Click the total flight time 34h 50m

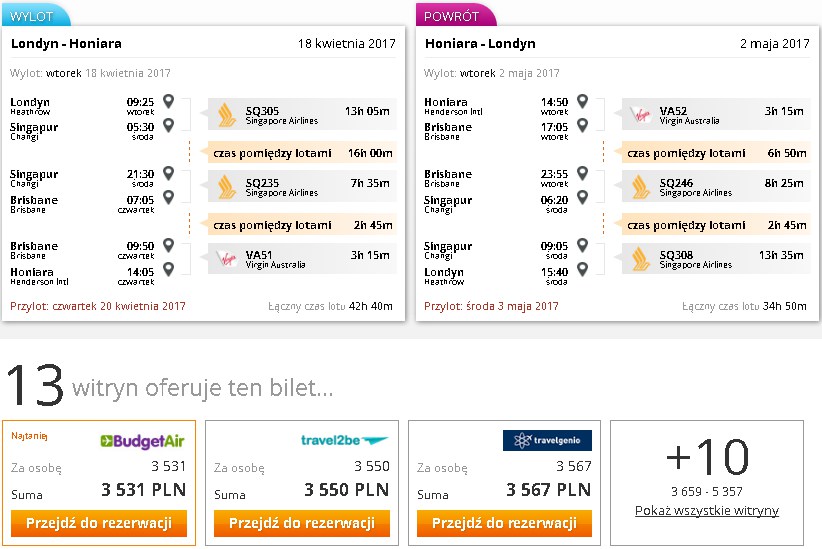[x=784, y=306]
